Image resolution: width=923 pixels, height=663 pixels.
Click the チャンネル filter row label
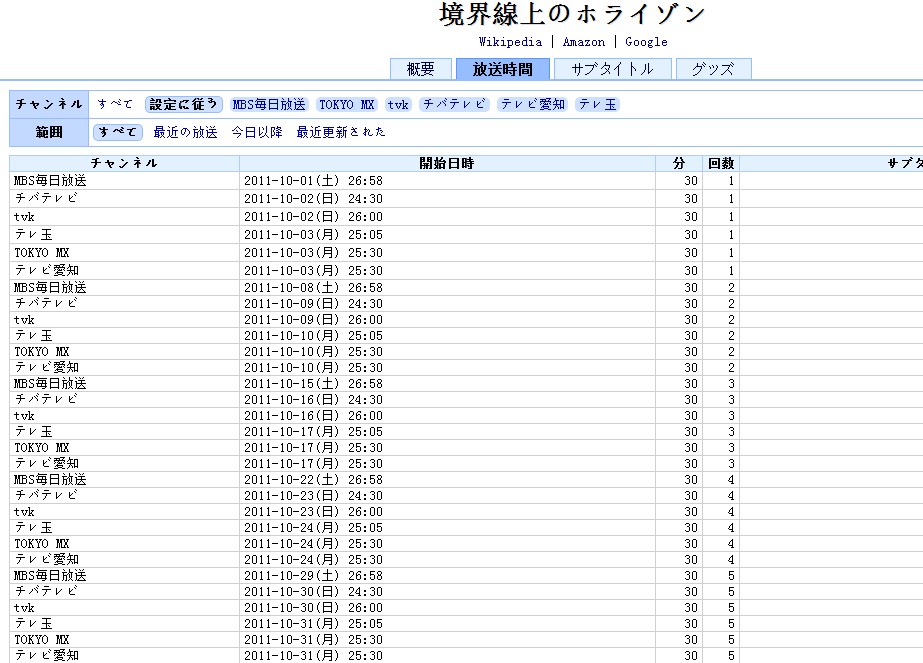pos(49,104)
